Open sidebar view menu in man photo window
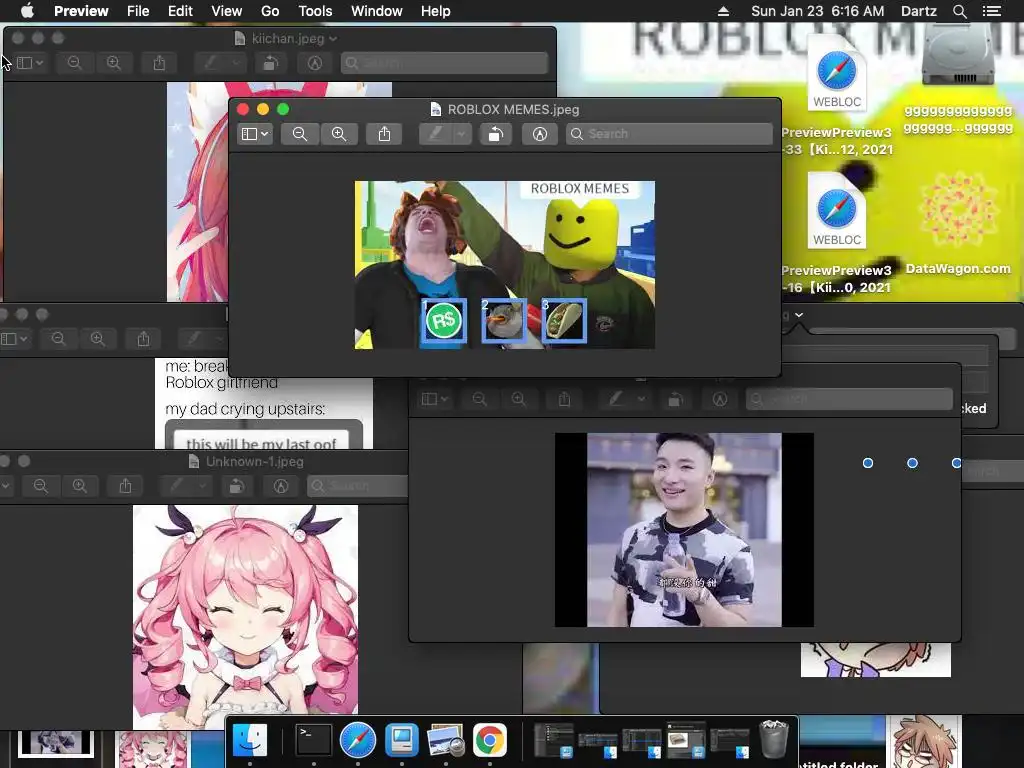1024x768 pixels. click(434, 399)
